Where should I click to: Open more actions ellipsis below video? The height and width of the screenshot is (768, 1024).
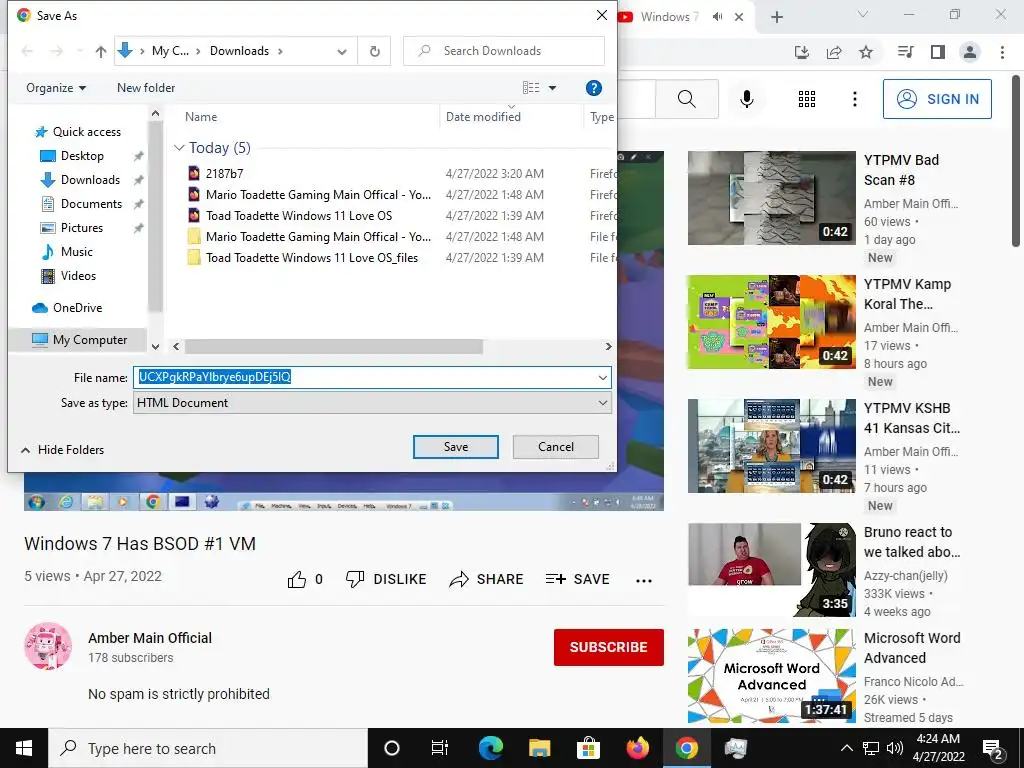644,581
